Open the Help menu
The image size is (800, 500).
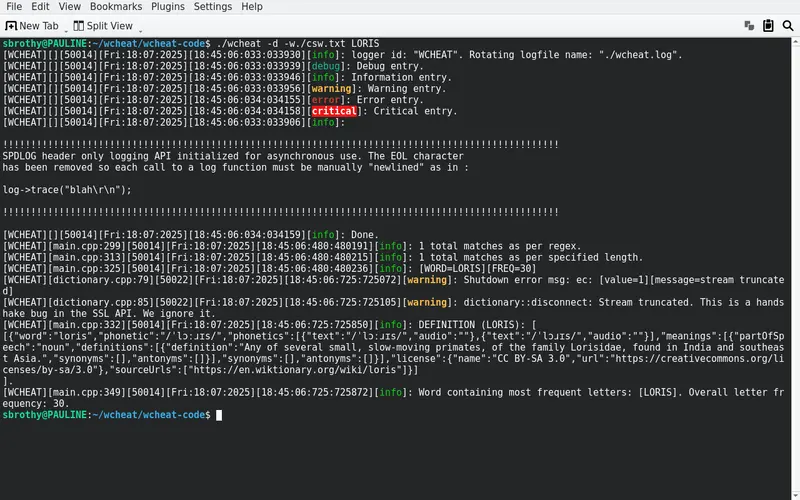tap(252, 7)
